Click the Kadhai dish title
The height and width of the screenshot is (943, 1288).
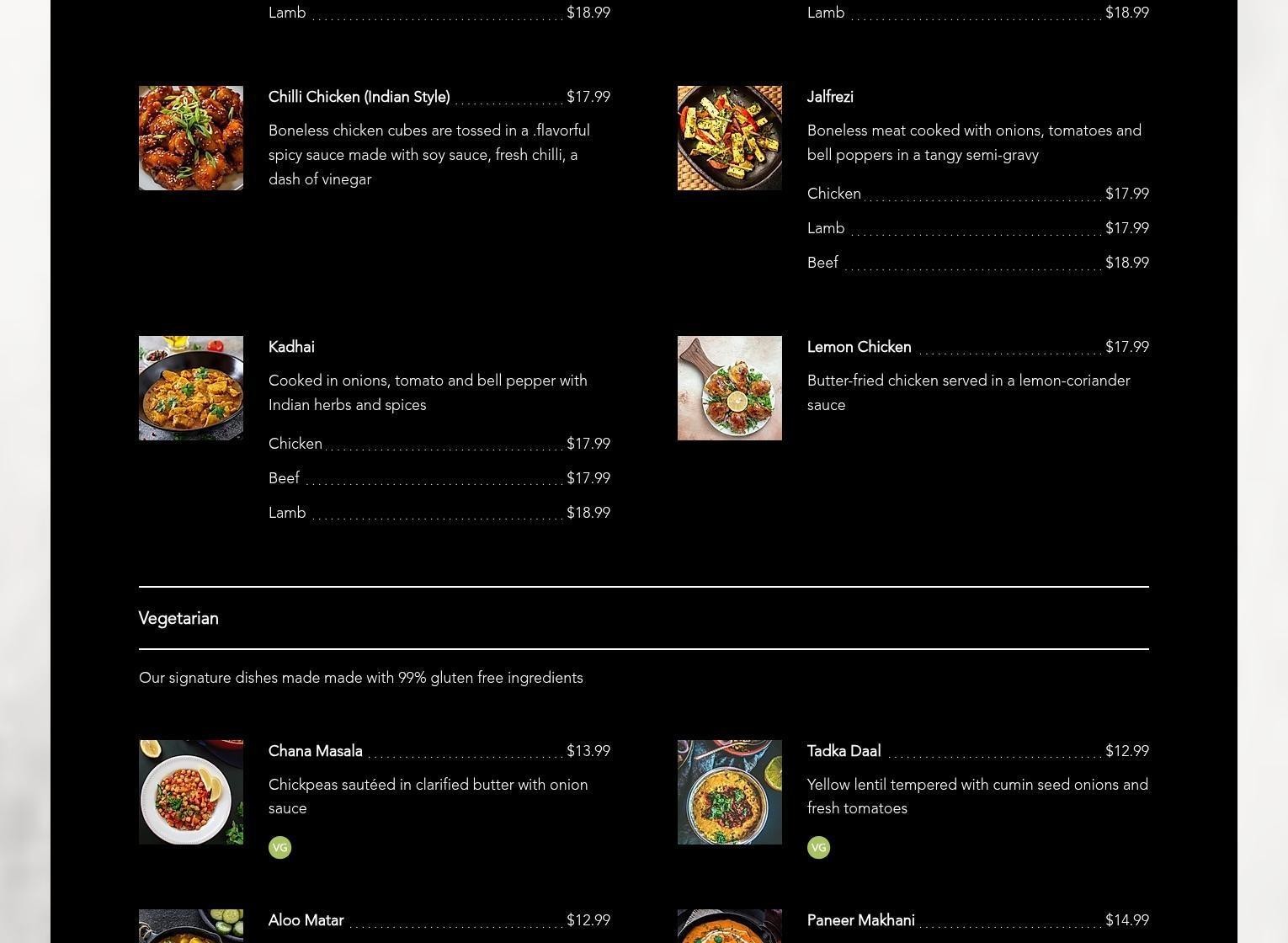tap(291, 347)
